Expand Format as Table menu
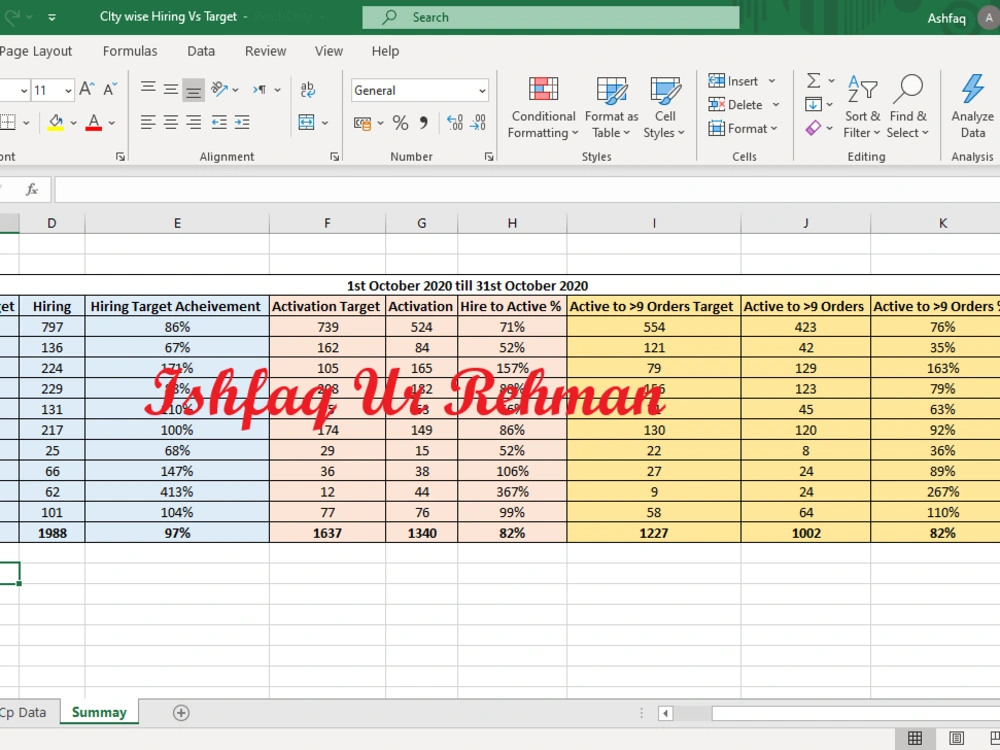Image resolution: width=1000 pixels, height=750 pixels. point(611,107)
